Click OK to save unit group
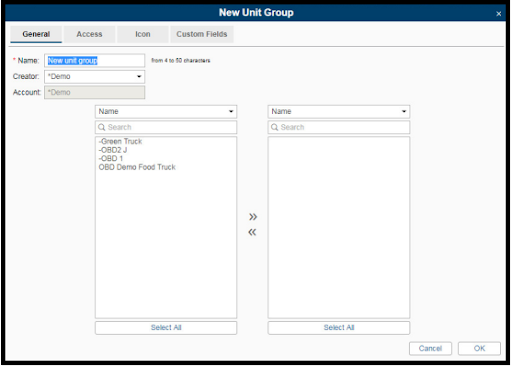The width and height of the screenshot is (512, 366). (479, 348)
